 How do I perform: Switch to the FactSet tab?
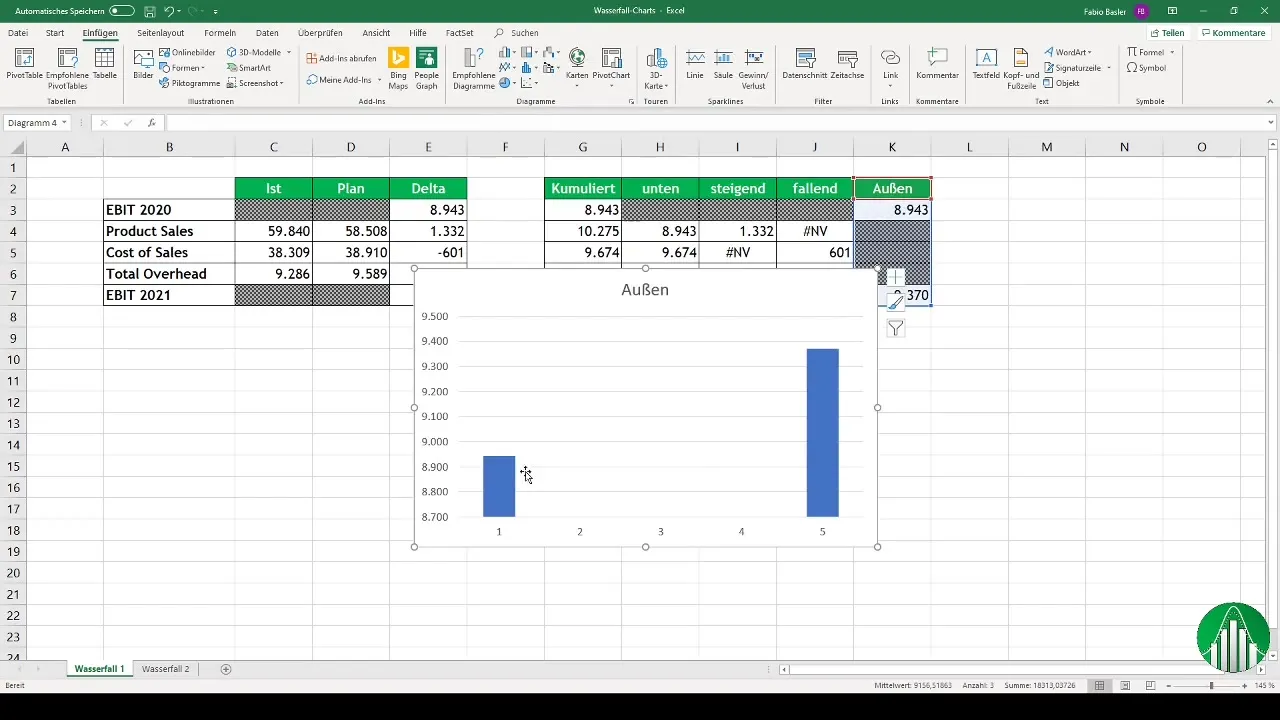click(x=461, y=33)
